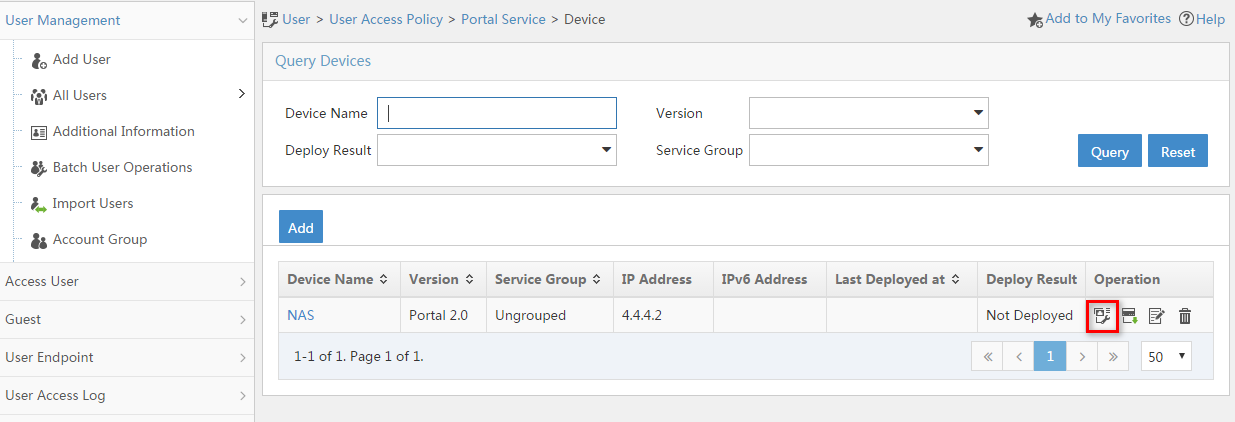
Task: Open Add User from the sidebar
Action: point(81,59)
